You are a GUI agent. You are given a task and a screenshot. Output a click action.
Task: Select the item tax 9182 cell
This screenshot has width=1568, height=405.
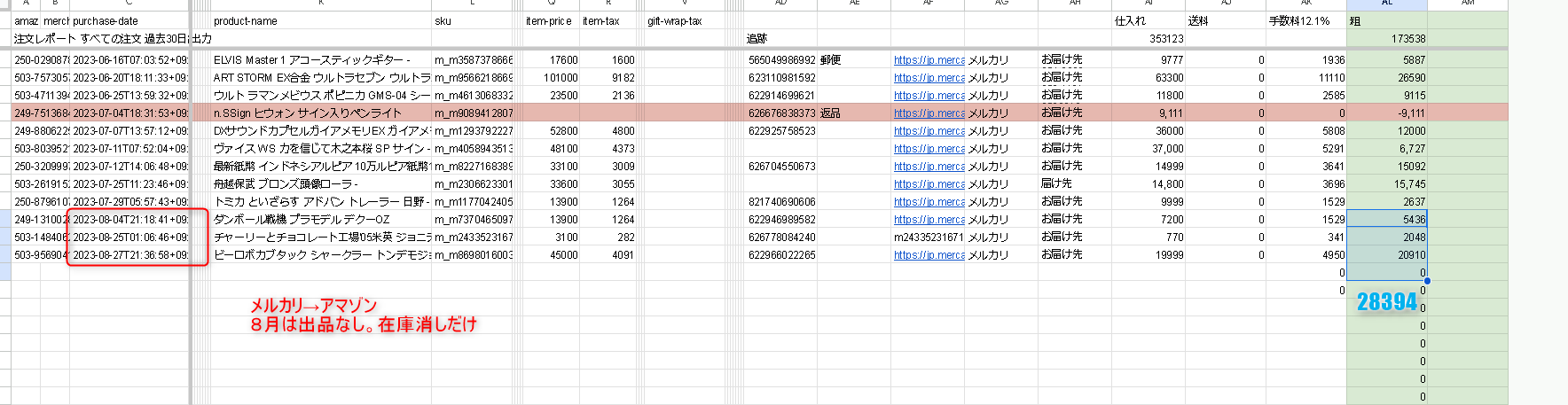click(608, 78)
